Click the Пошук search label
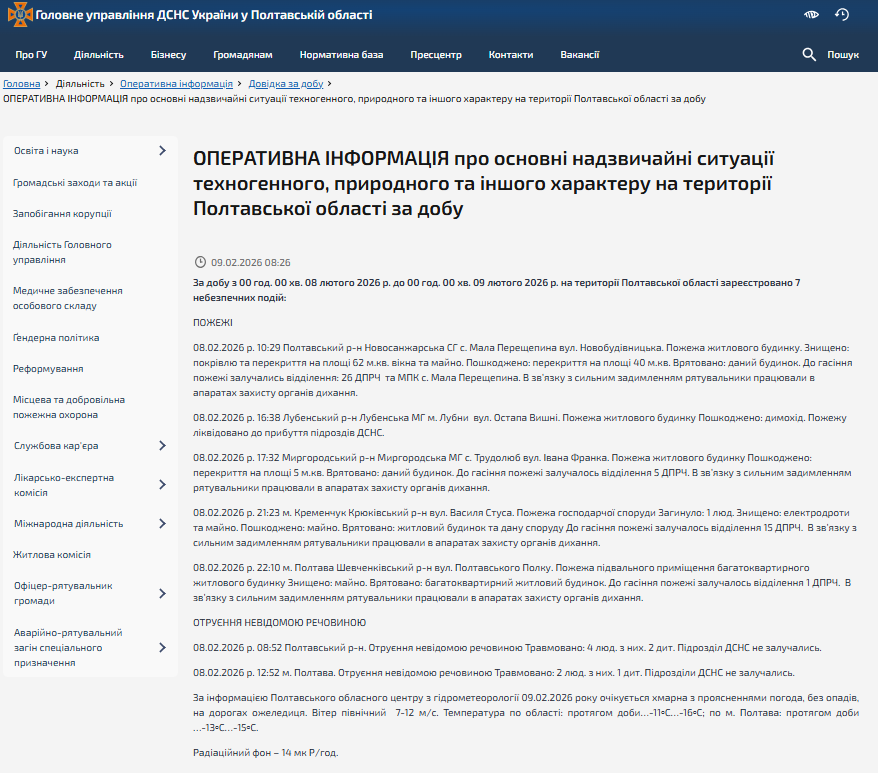Viewport: 878px width, 773px height. tap(843, 55)
